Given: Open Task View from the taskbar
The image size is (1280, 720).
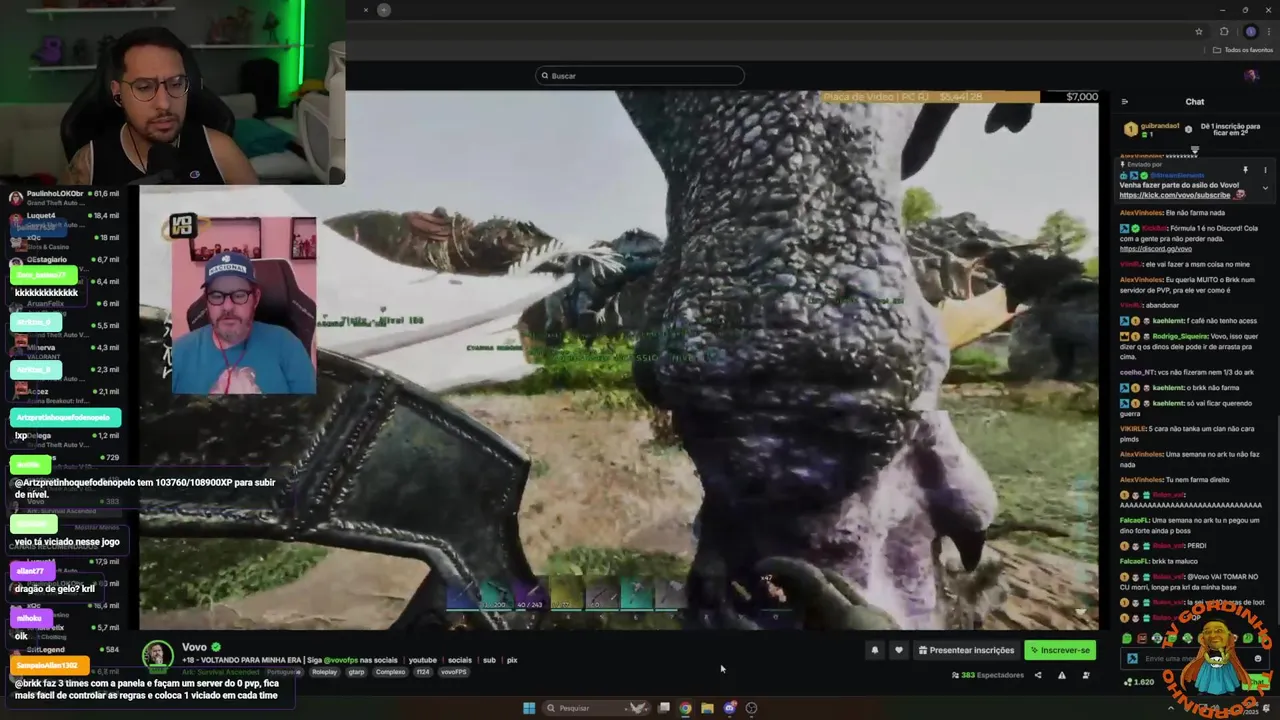Looking at the screenshot, I should 663,708.
